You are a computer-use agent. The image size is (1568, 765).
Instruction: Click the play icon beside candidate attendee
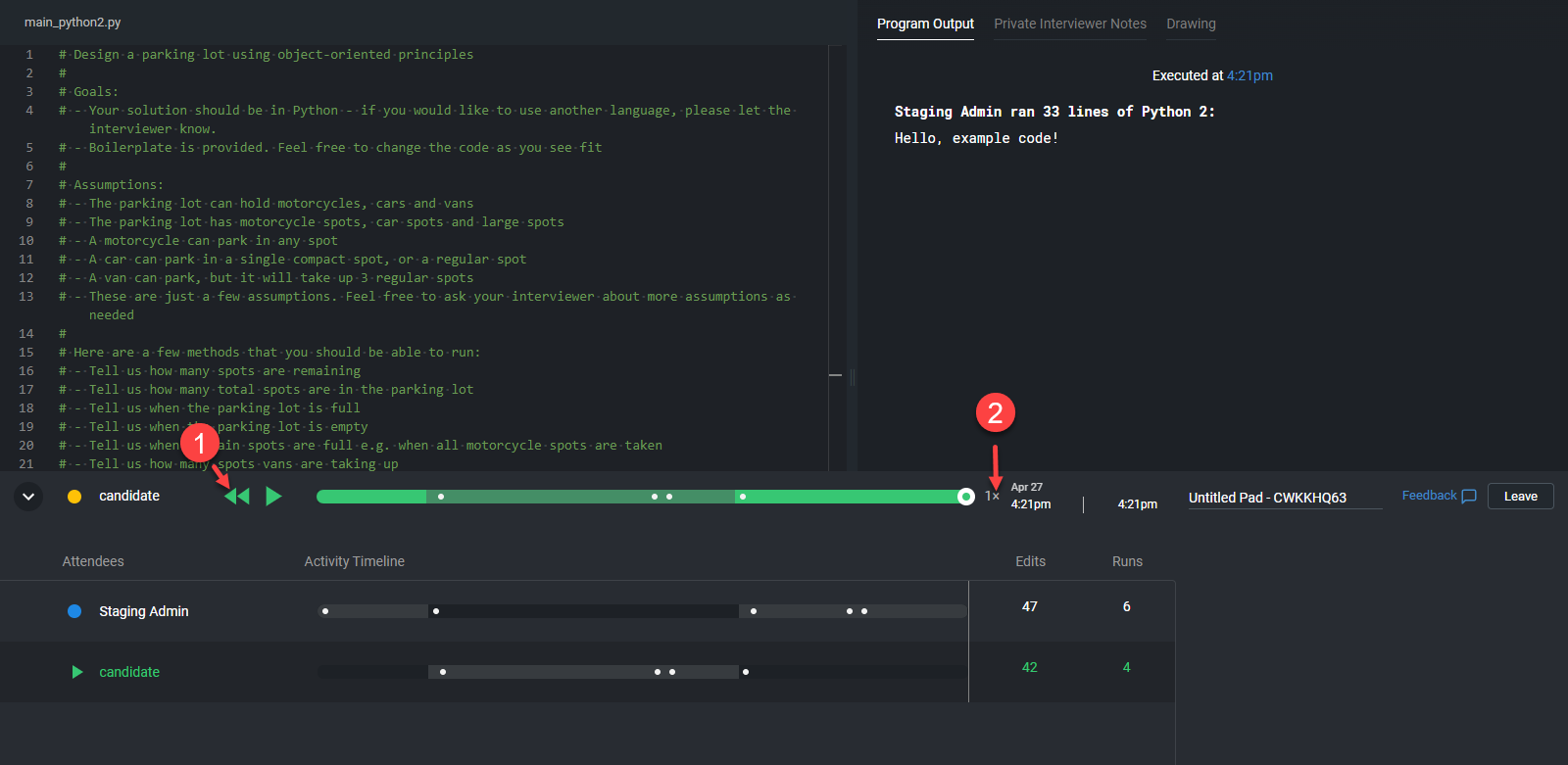click(x=77, y=672)
